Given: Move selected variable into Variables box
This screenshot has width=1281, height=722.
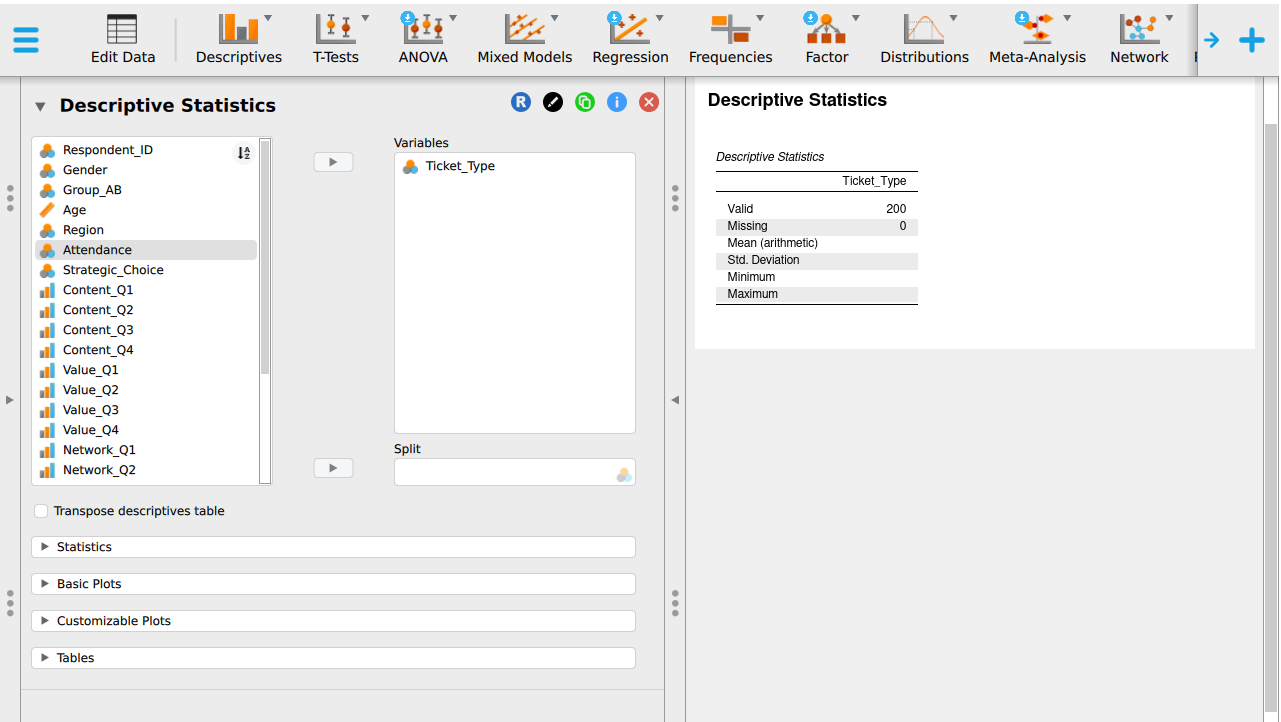Looking at the screenshot, I should pyautogui.click(x=333, y=162).
